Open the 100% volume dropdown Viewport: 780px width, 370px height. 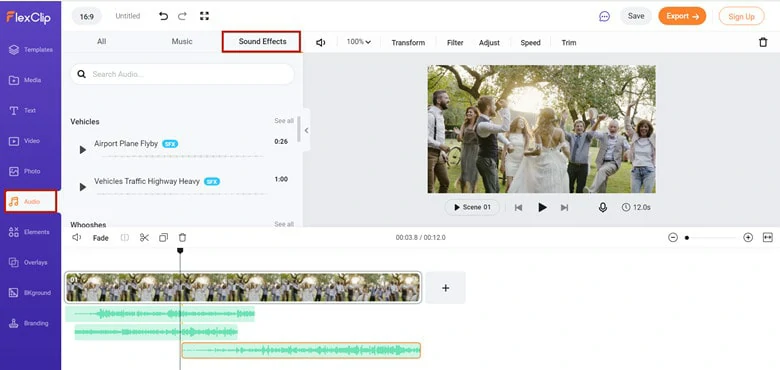(359, 42)
